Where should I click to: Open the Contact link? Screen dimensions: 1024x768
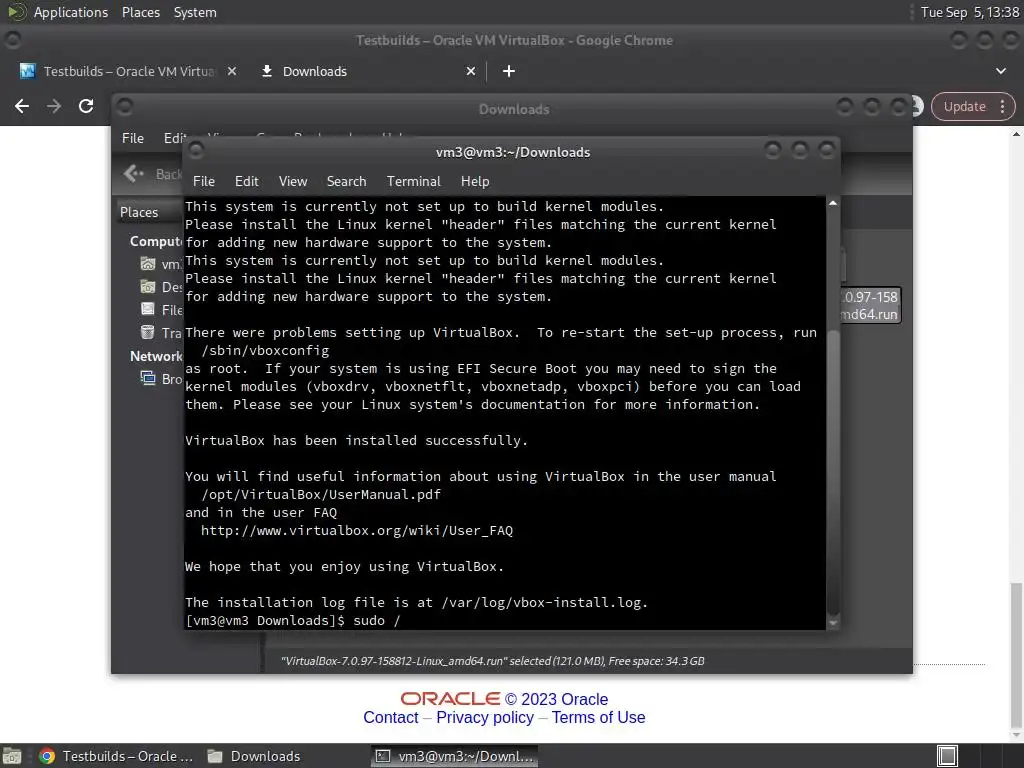click(391, 717)
